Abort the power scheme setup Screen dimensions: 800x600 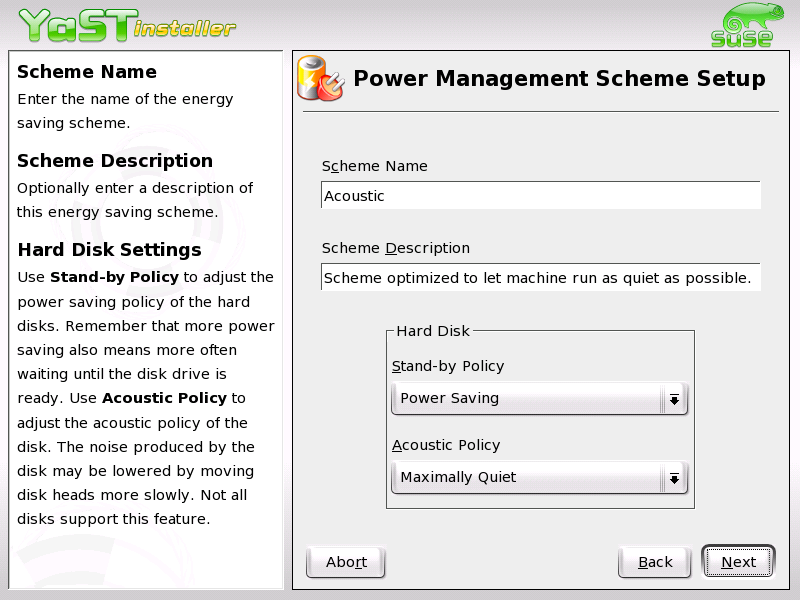345,561
